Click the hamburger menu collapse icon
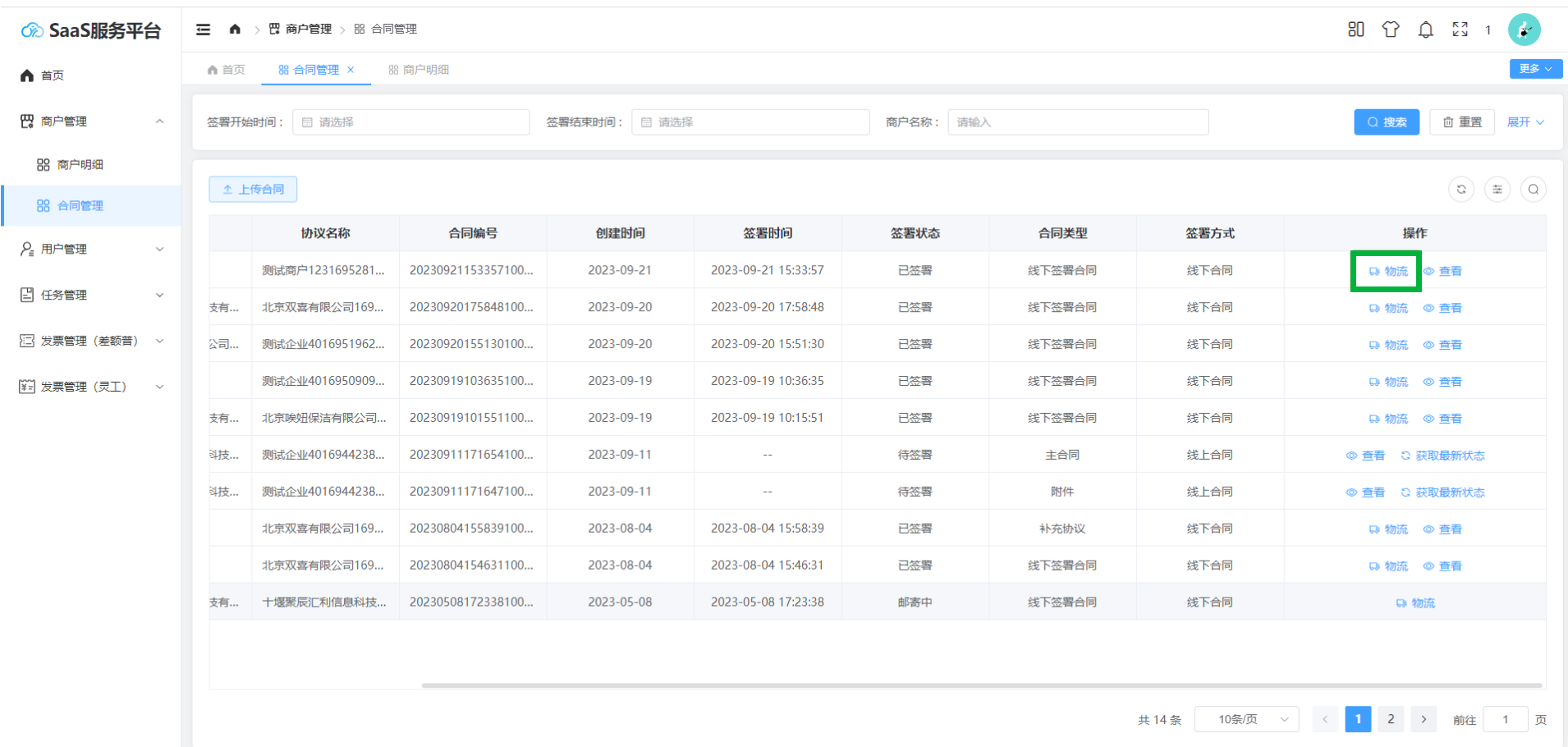1568x747 pixels. [x=203, y=30]
